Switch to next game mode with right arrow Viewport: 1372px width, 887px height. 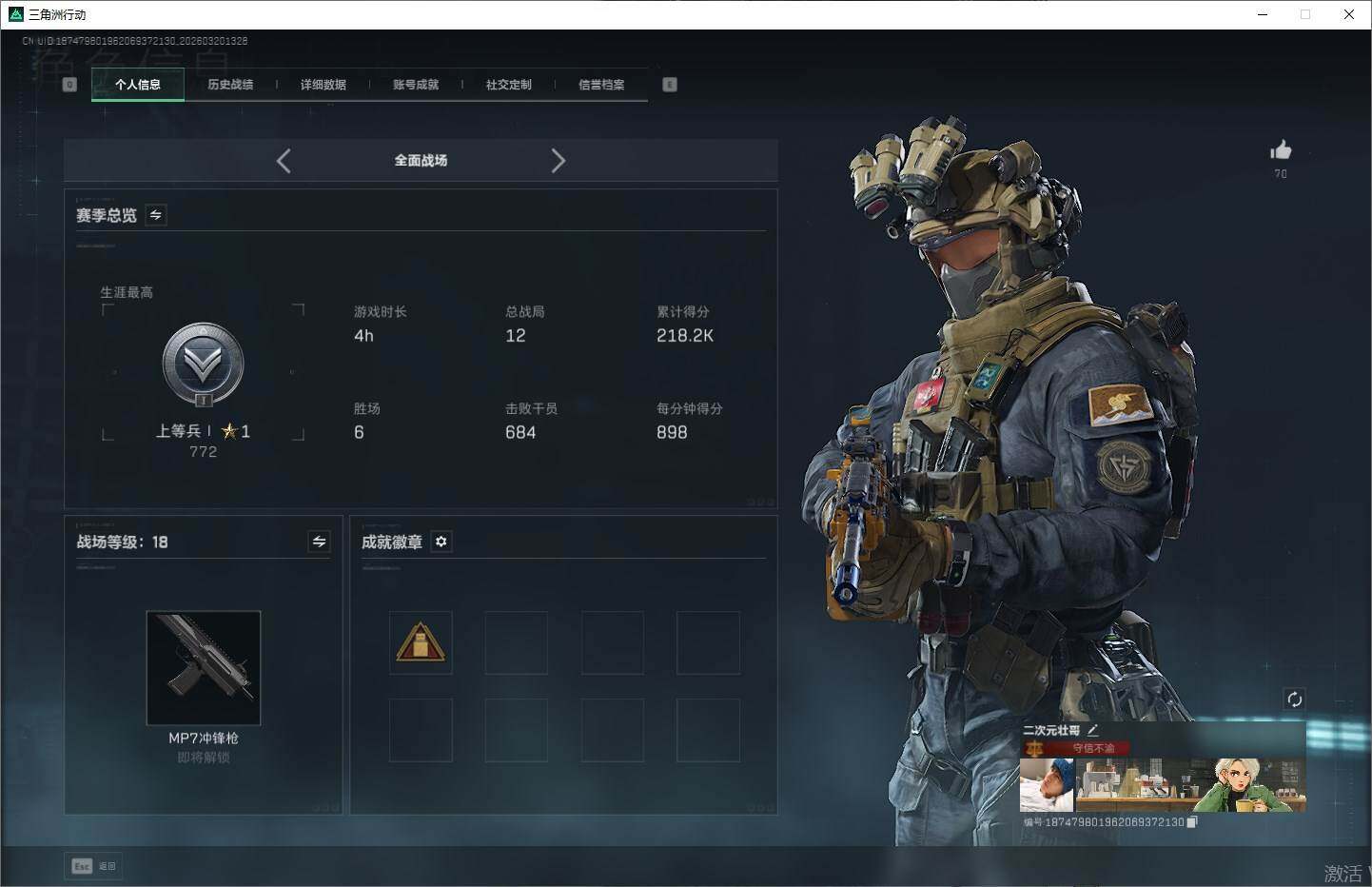(x=559, y=161)
